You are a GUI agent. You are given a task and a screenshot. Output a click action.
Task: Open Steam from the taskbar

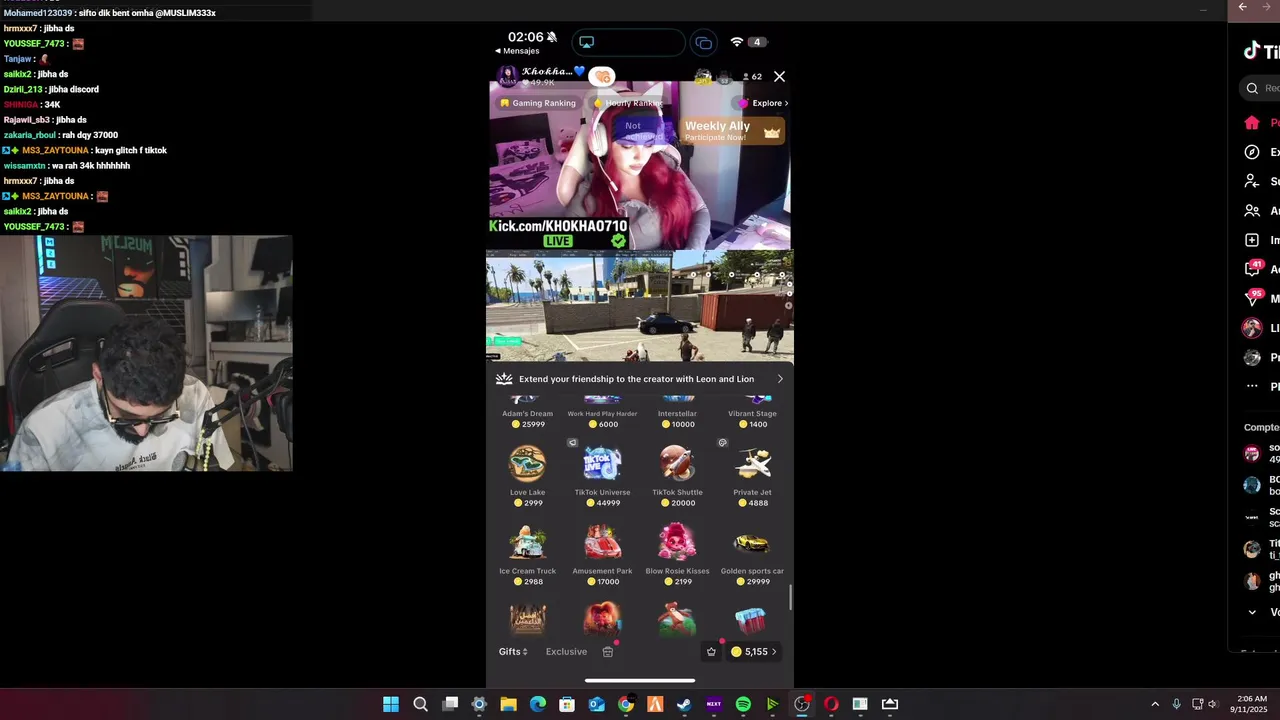point(684,704)
